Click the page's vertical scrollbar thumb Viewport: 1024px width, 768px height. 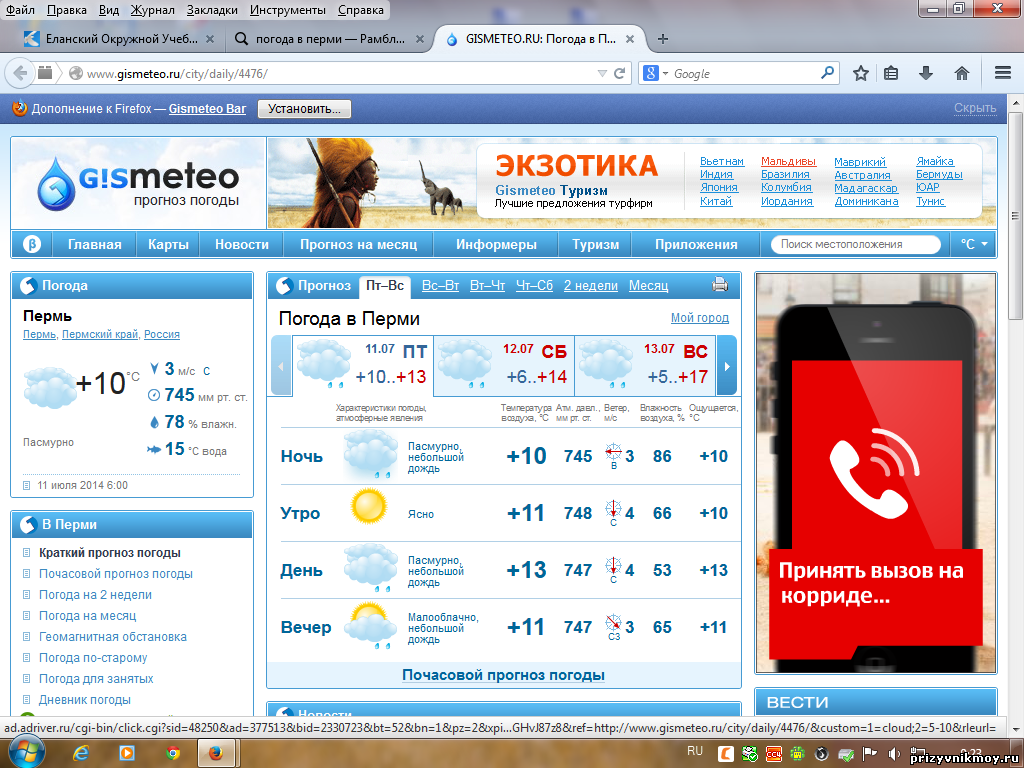point(1016,216)
